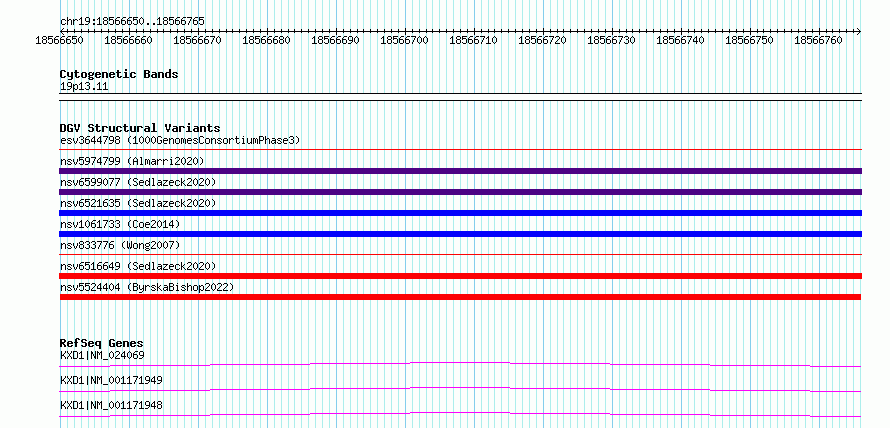Click the 19p13.11 band label

coord(84,87)
